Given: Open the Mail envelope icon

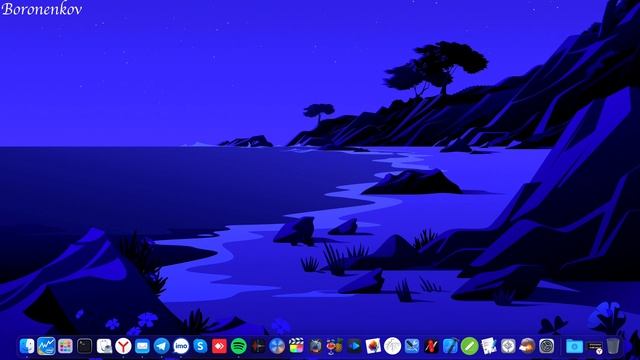Looking at the screenshot, I should [142, 346].
